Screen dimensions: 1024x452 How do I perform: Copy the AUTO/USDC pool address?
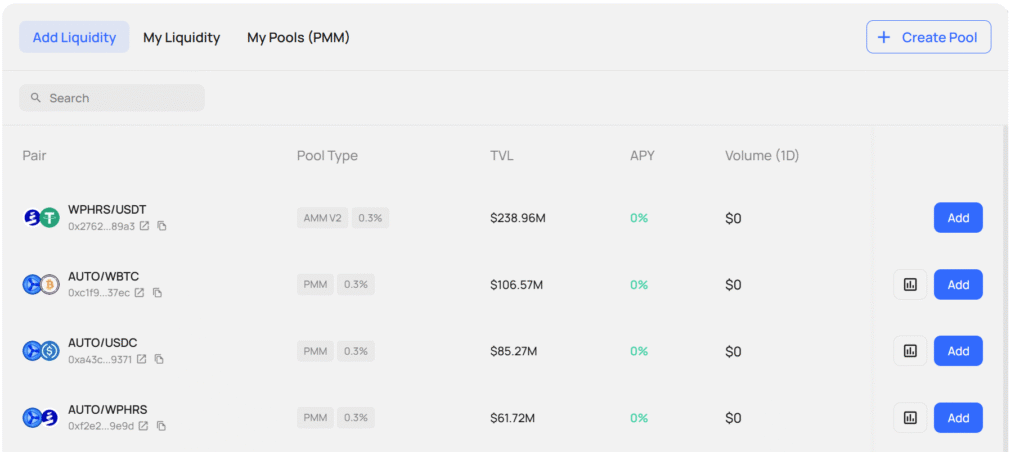click(159, 359)
